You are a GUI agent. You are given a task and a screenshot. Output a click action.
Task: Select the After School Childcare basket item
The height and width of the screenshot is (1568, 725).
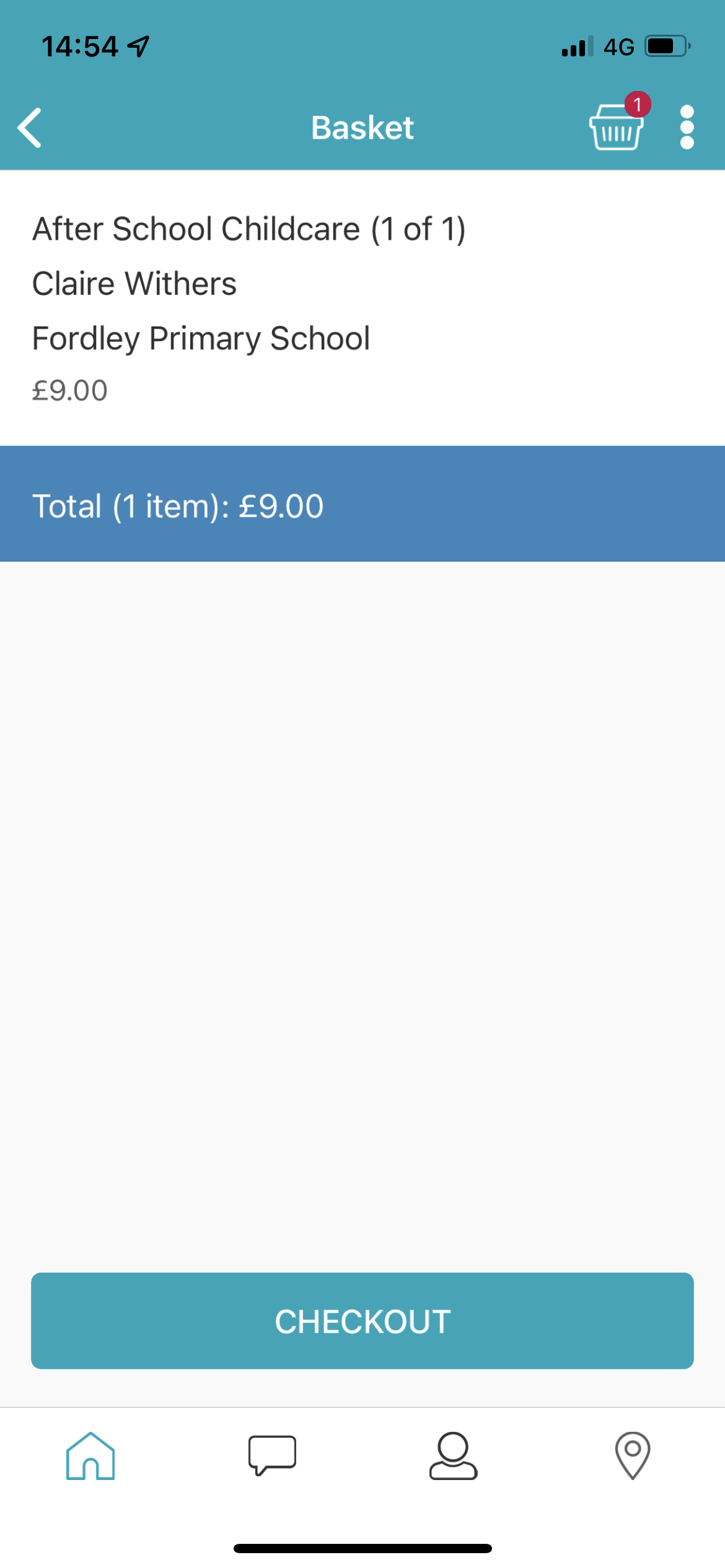coord(362,308)
